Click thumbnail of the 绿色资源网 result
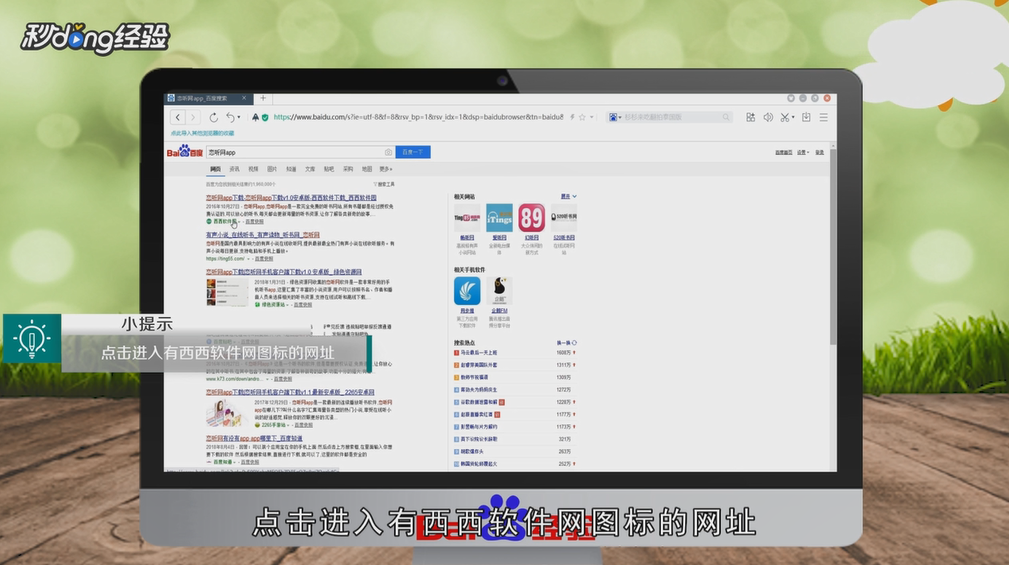The image size is (1009, 565). 227,292
